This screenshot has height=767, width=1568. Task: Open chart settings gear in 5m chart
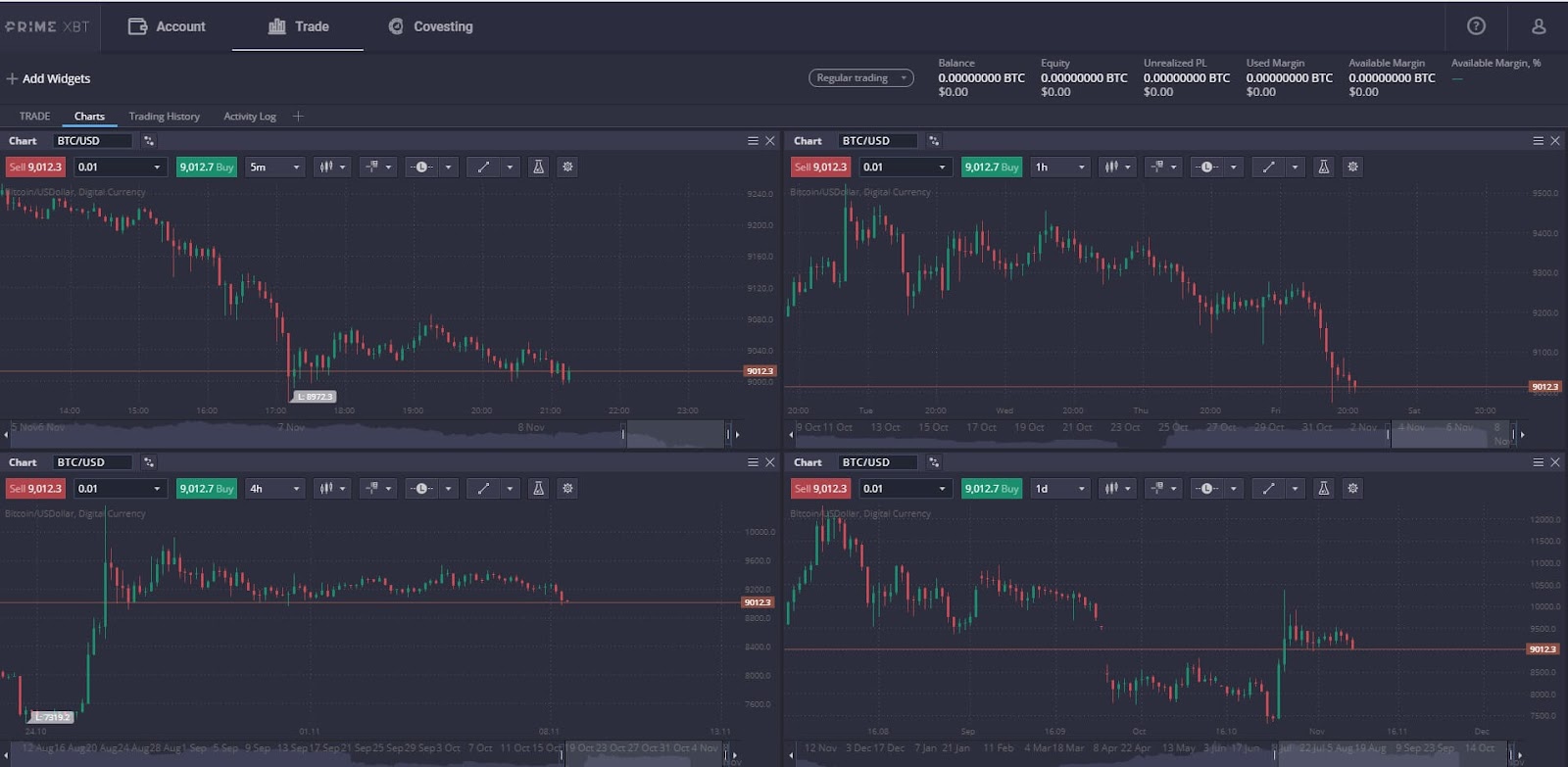(567, 168)
